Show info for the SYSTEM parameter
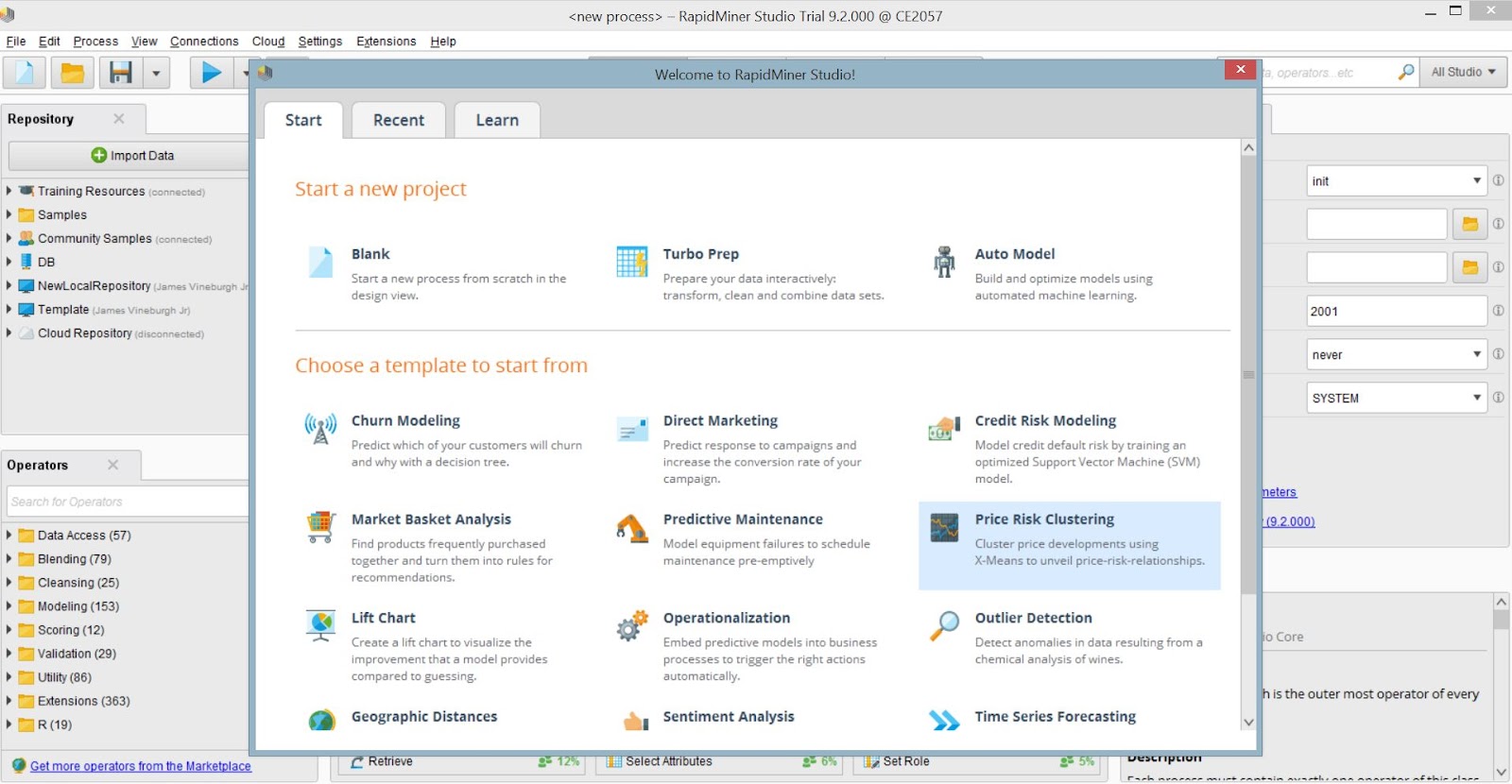 tap(1498, 398)
